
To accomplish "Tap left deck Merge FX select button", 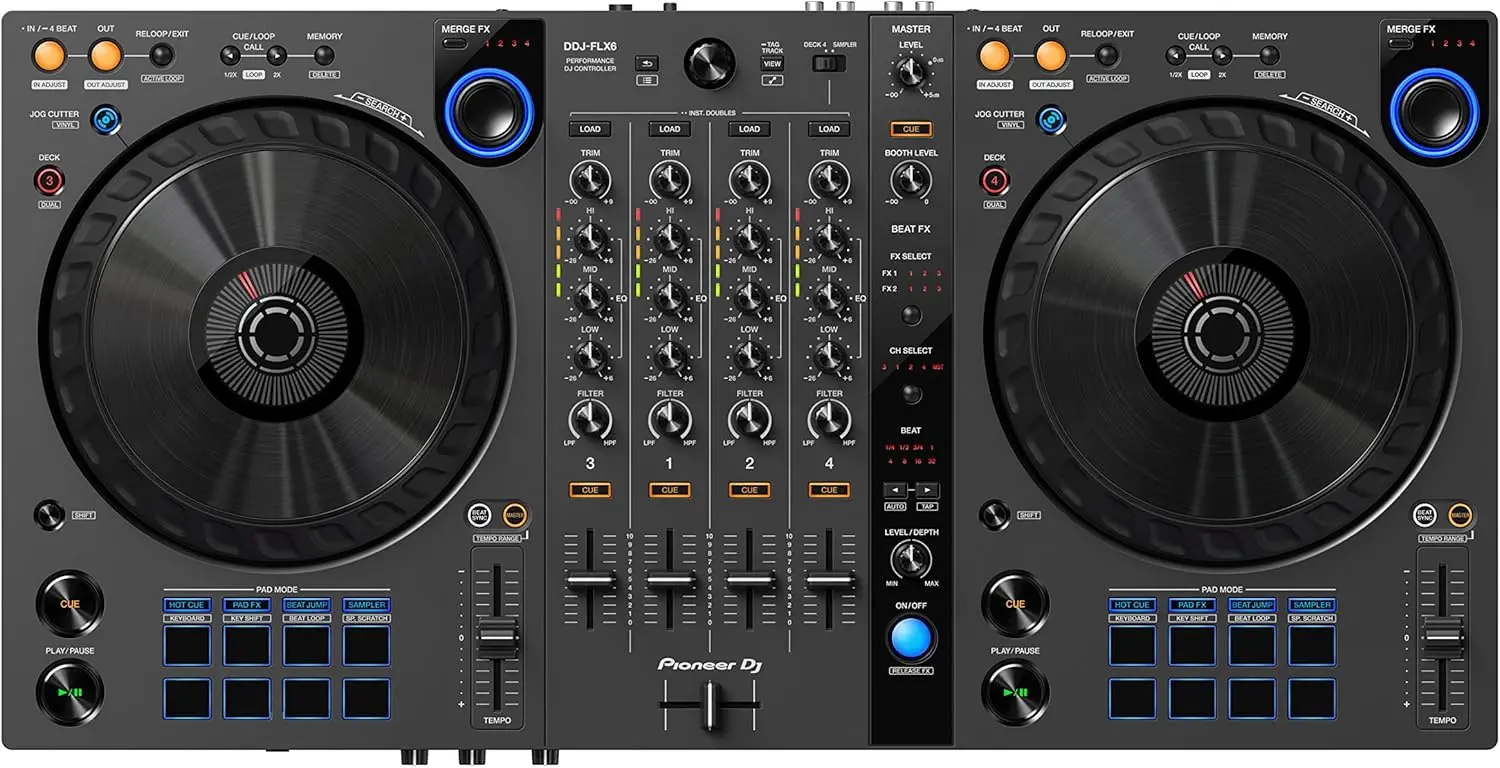I will pyautogui.click(x=455, y=44).
